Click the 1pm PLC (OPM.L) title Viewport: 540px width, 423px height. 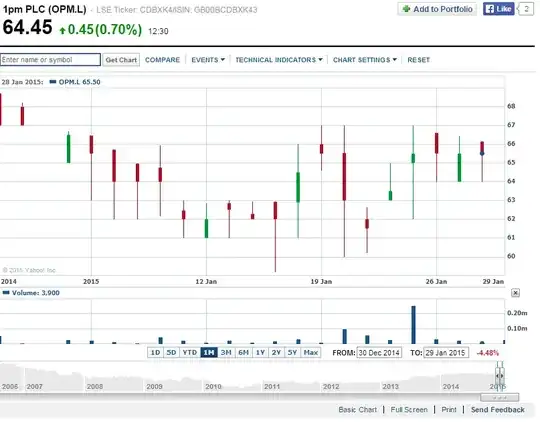[x=44, y=9]
